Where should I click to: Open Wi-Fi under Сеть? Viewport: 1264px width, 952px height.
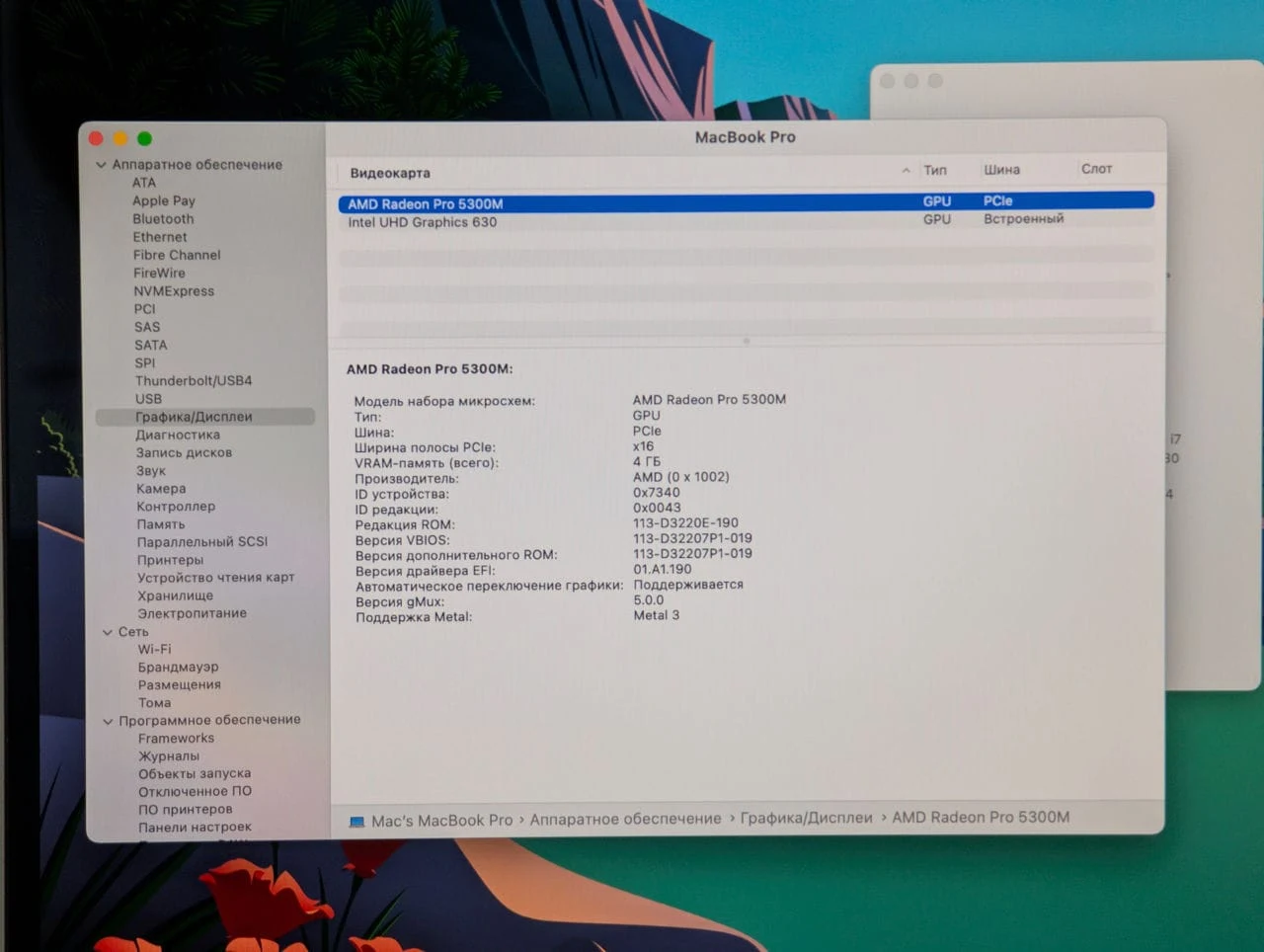(154, 650)
